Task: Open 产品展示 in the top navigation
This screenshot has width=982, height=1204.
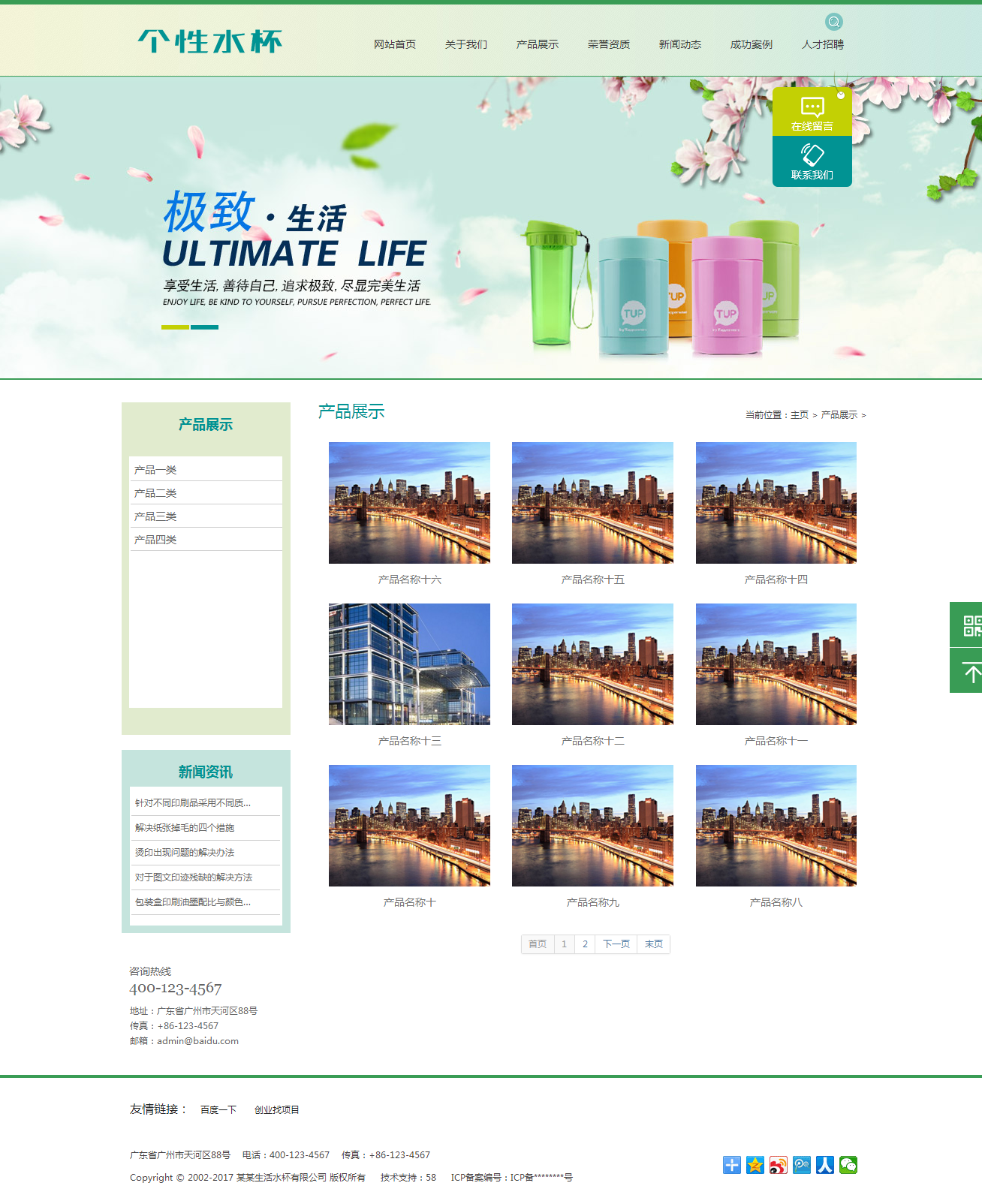Action: [537, 44]
